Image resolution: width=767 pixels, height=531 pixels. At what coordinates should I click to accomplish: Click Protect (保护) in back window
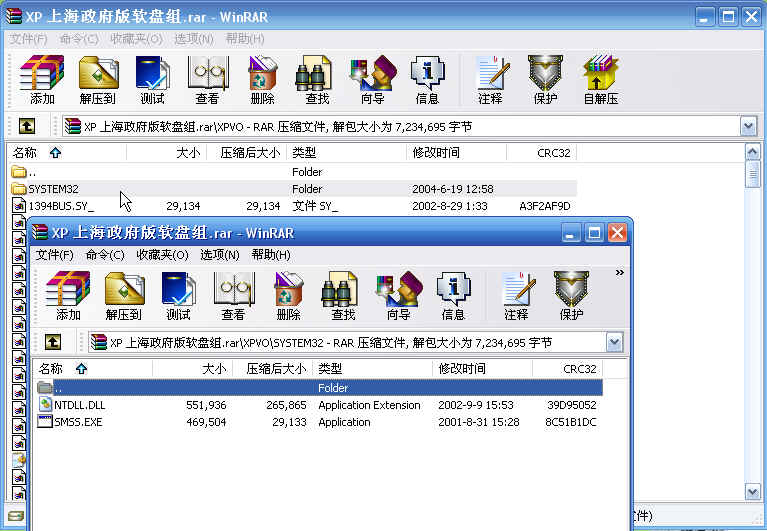545,80
